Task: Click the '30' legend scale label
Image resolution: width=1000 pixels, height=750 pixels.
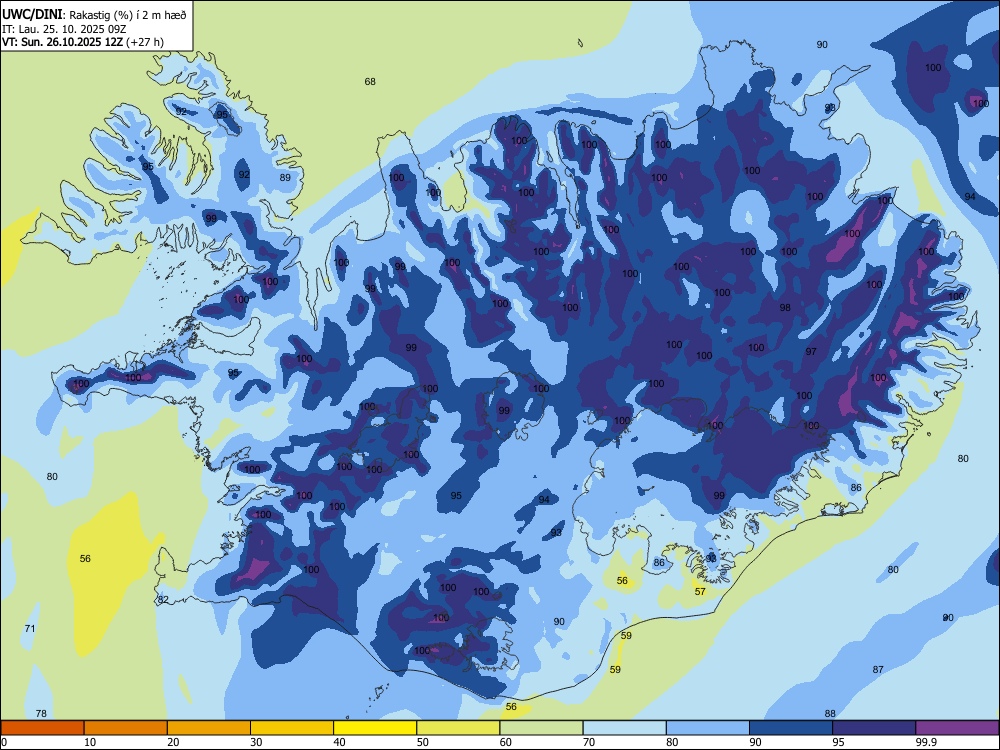Action: click(x=256, y=742)
